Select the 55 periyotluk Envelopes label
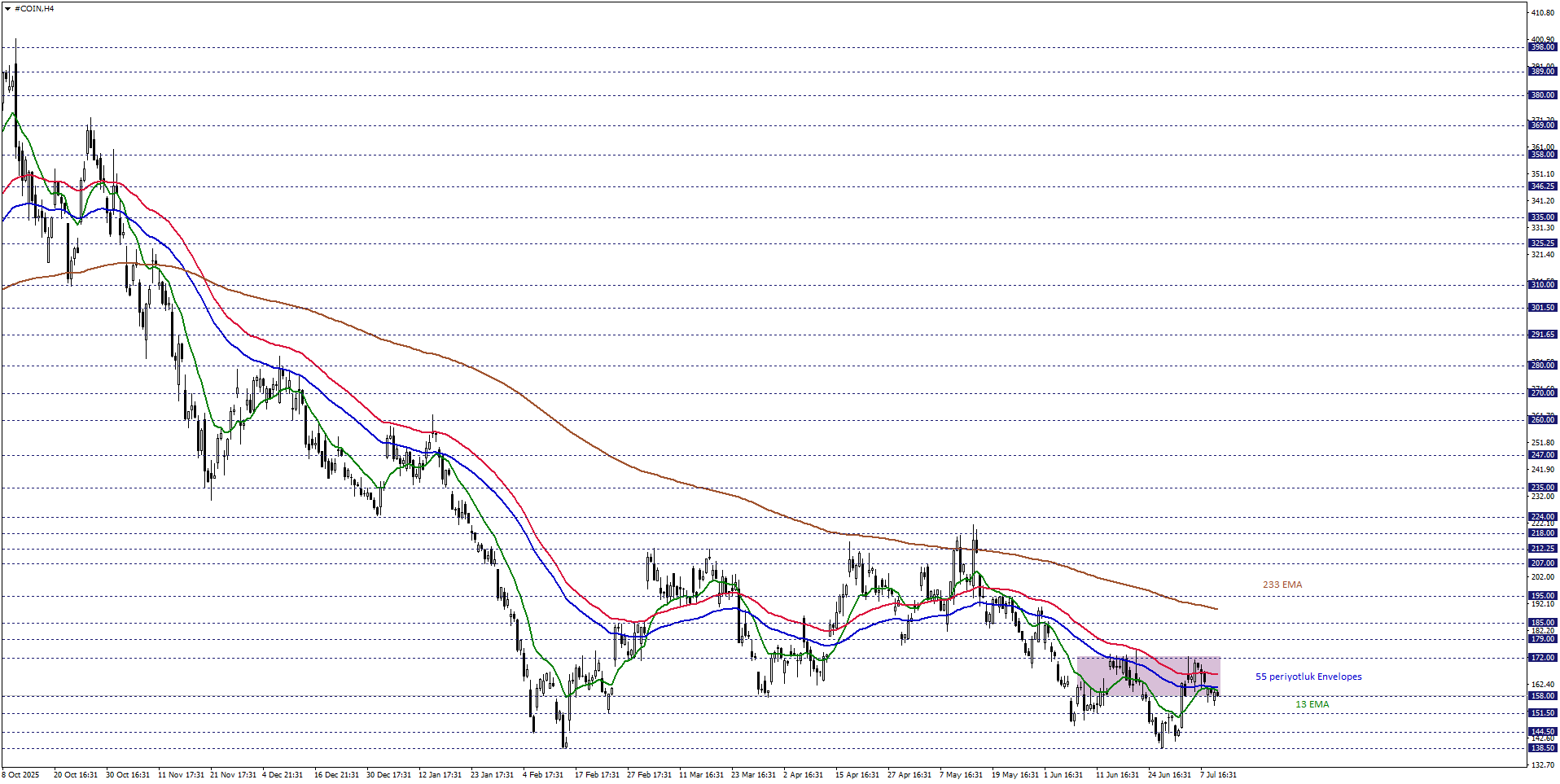This screenshot has width=1560, height=784. coord(1308,677)
